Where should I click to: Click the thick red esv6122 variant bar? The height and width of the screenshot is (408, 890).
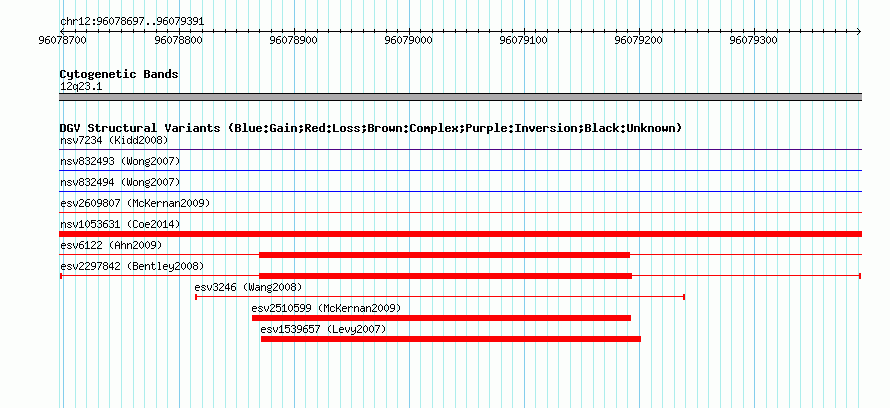pyautogui.click(x=444, y=255)
